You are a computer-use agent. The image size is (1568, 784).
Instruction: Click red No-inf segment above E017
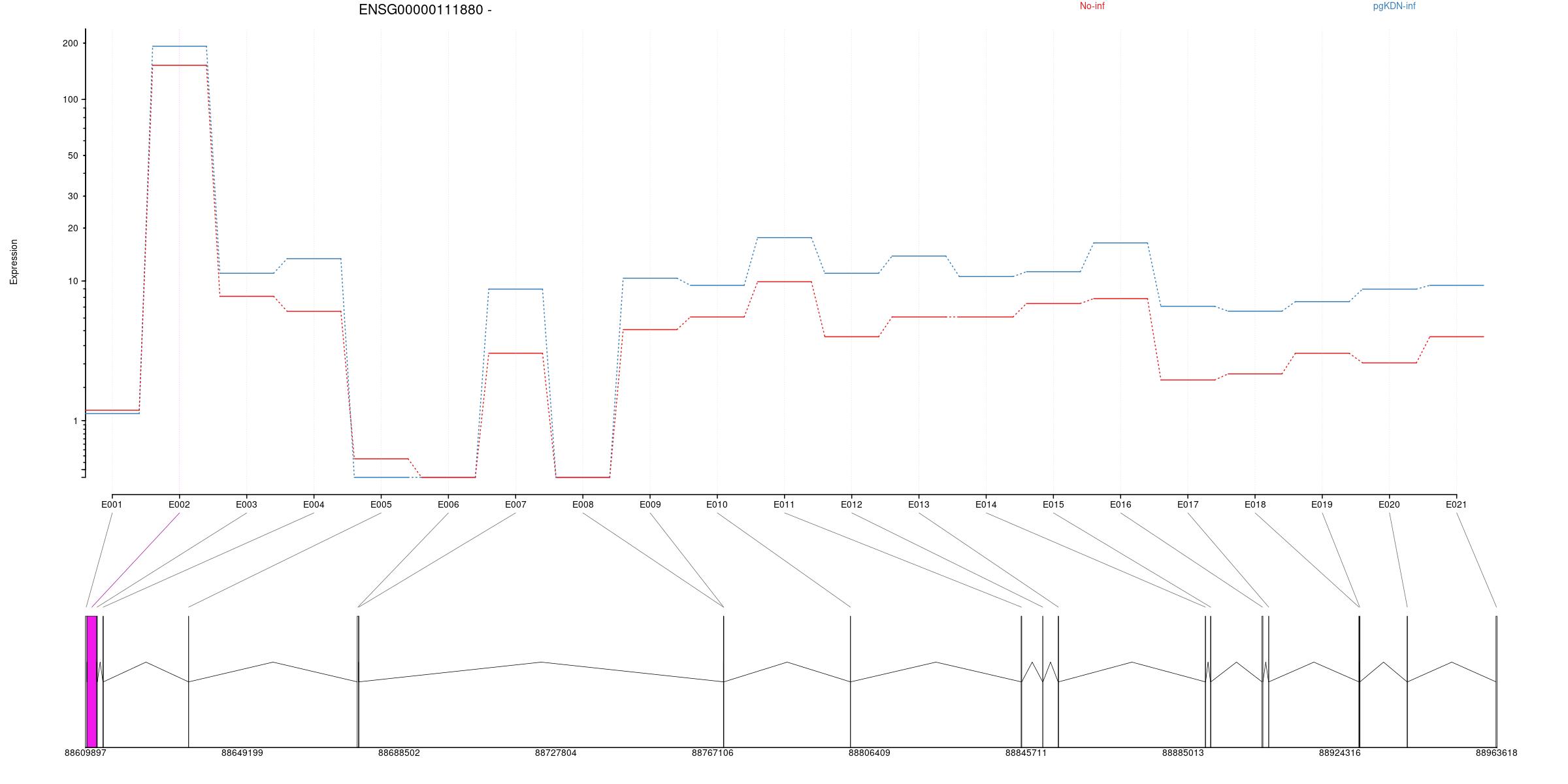click(1188, 380)
